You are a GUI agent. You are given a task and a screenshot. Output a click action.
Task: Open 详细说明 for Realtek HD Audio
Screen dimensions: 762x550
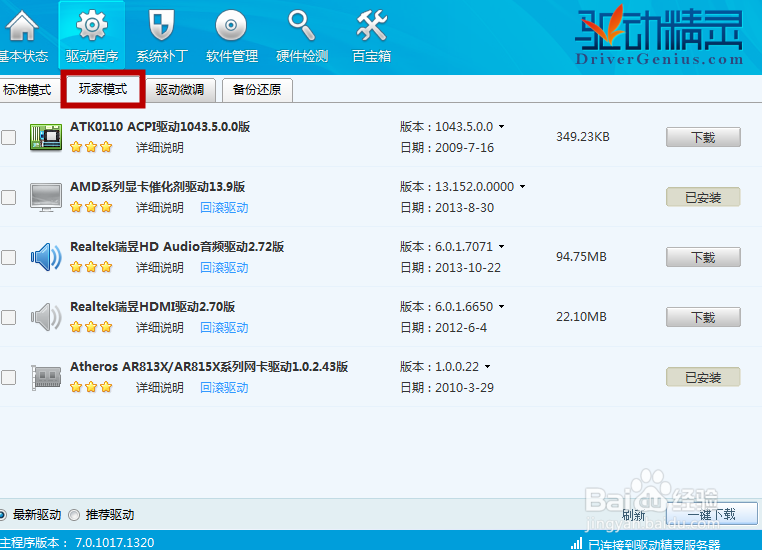(160, 267)
